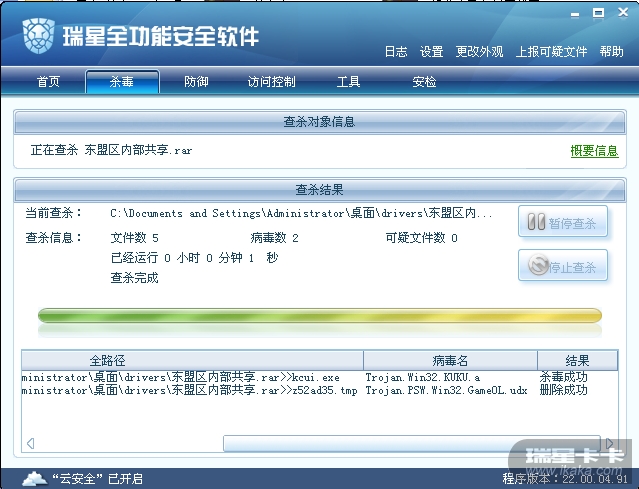
Task: Click the 文件数 5 value
Action: click(x=134, y=238)
